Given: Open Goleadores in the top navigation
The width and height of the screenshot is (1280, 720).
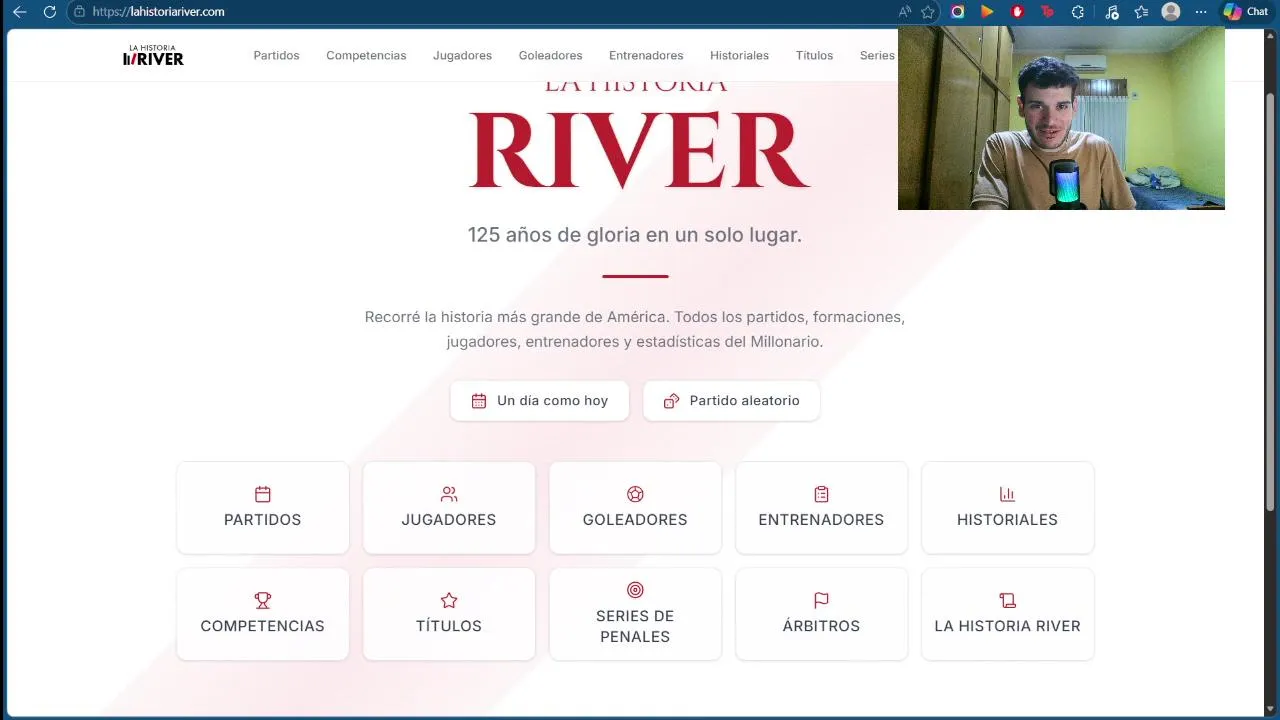Looking at the screenshot, I should (550, 56).
